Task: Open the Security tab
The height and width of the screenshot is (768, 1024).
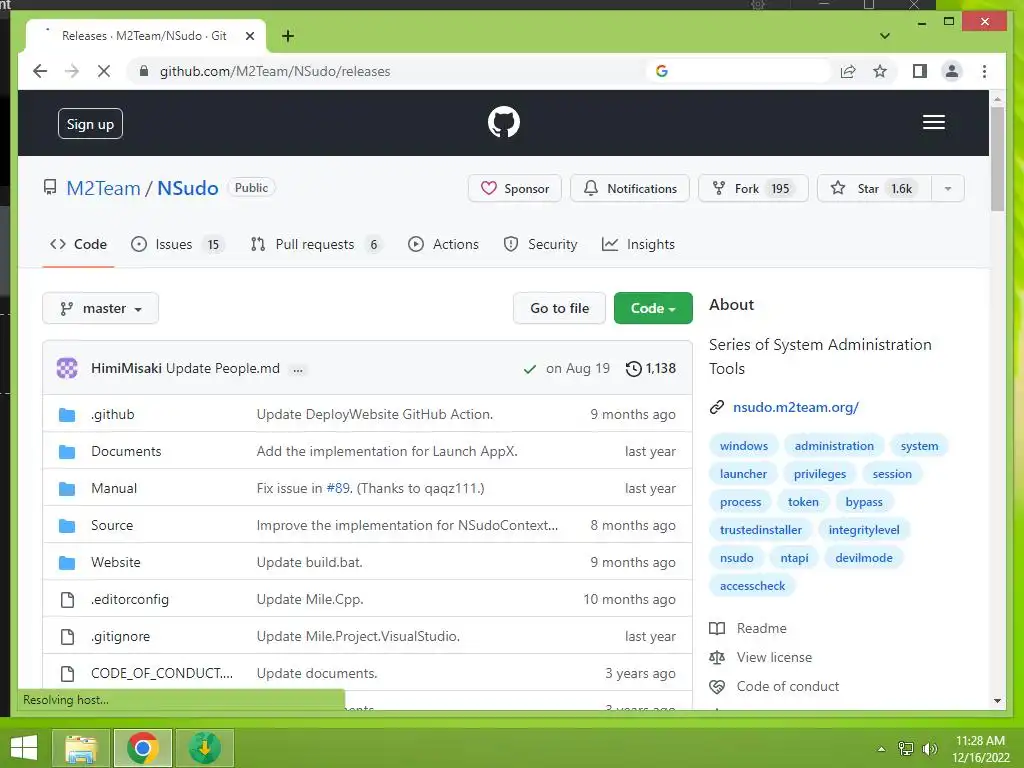Action: click(540, 244)
